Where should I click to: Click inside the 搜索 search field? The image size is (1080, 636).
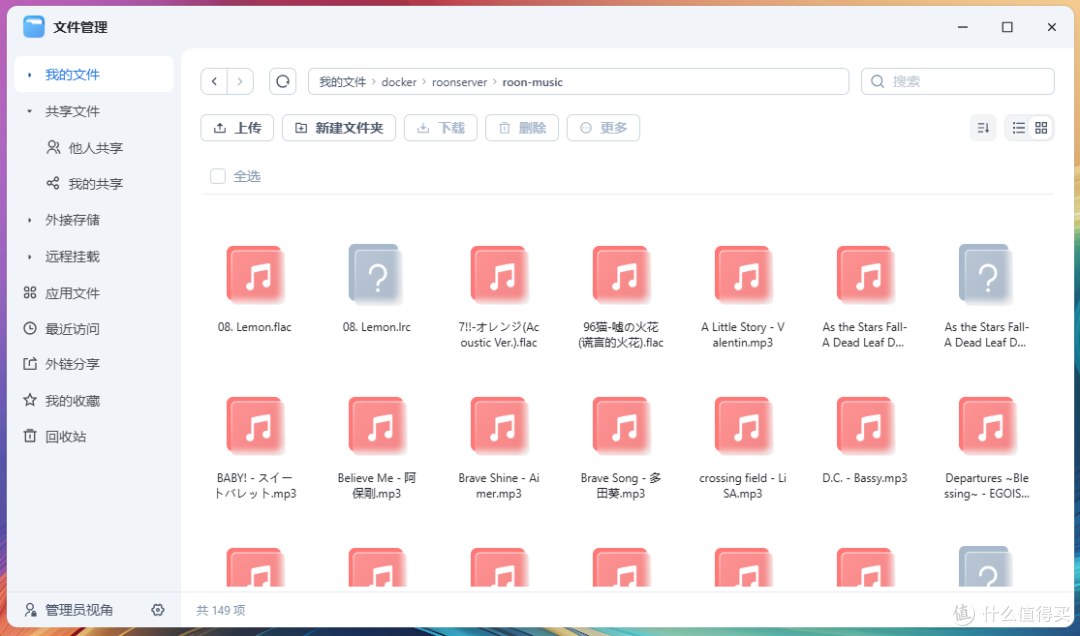pyautogui.click(x=957, y=81)
